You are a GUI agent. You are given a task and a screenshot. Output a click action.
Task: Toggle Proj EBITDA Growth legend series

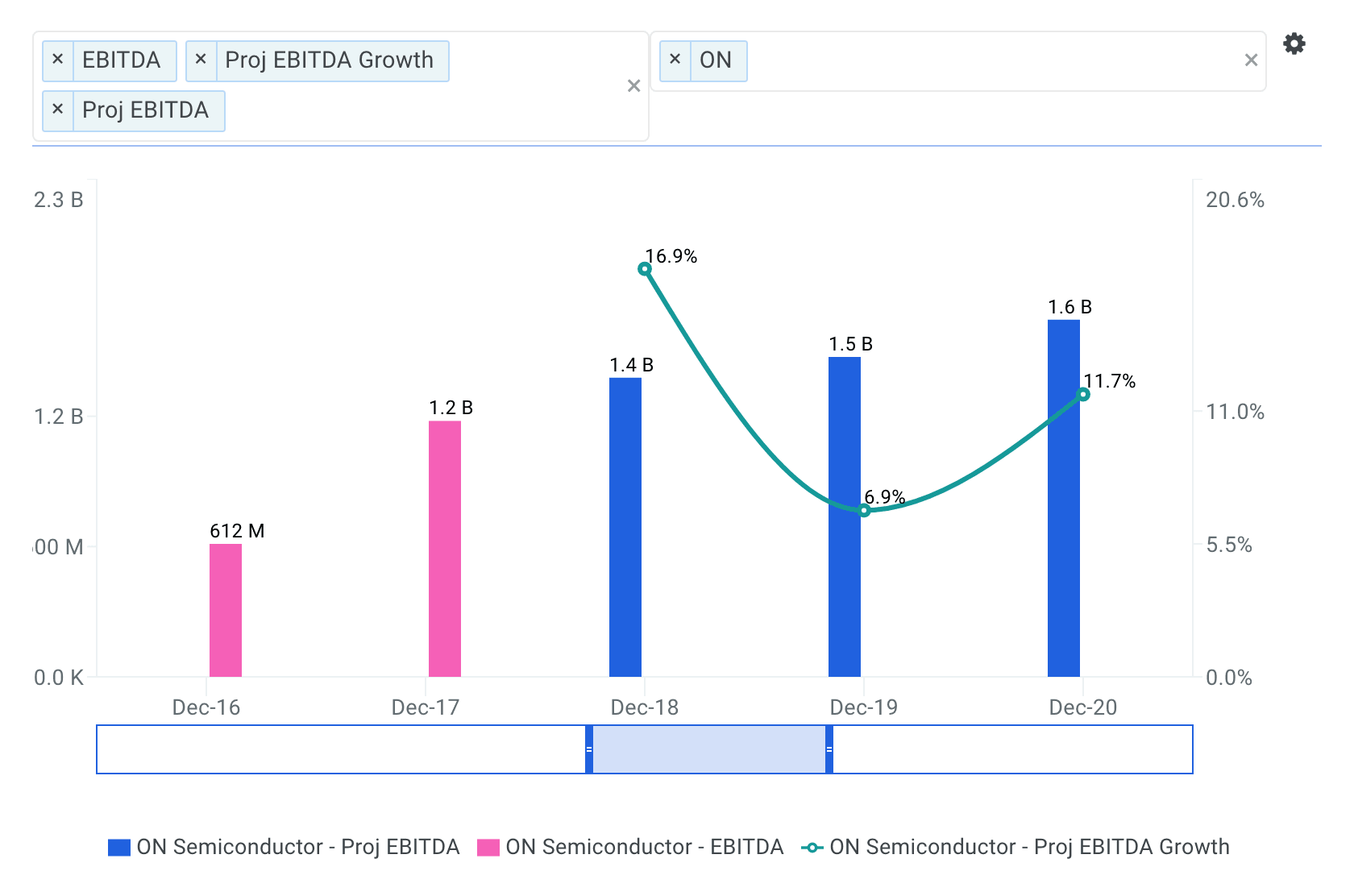click(x=1015, y=847)
